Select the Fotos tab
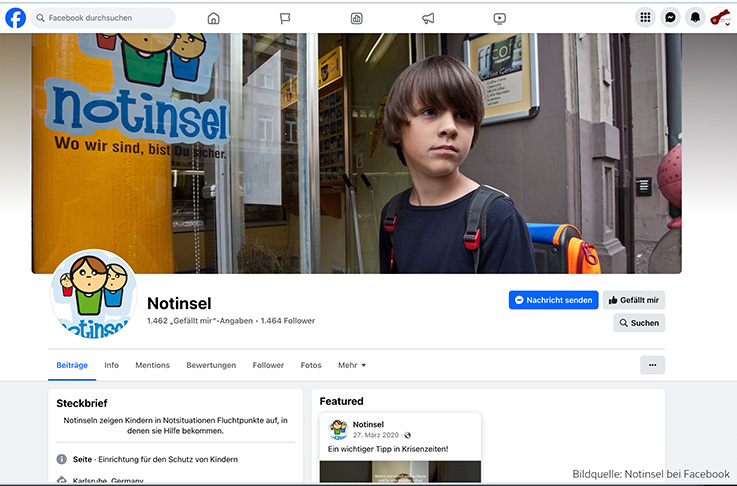Image resolution: width=737 pixels, height=486 pixels. (311, 365)
